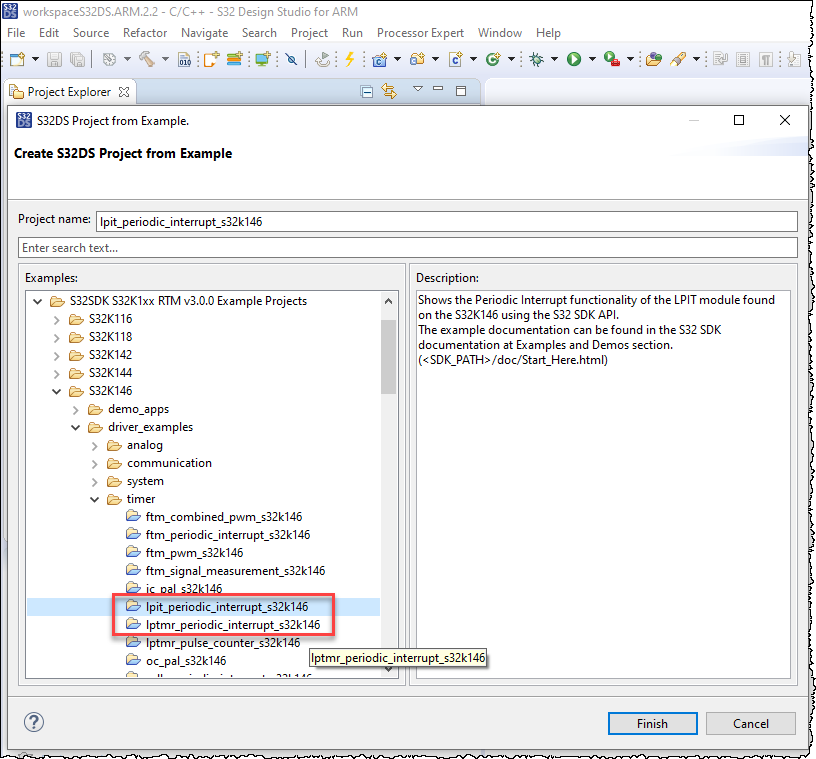Collapse the S32SDK S32K1xx RTM root node
The height and width of the screenshot is (759, 816).
37,301
